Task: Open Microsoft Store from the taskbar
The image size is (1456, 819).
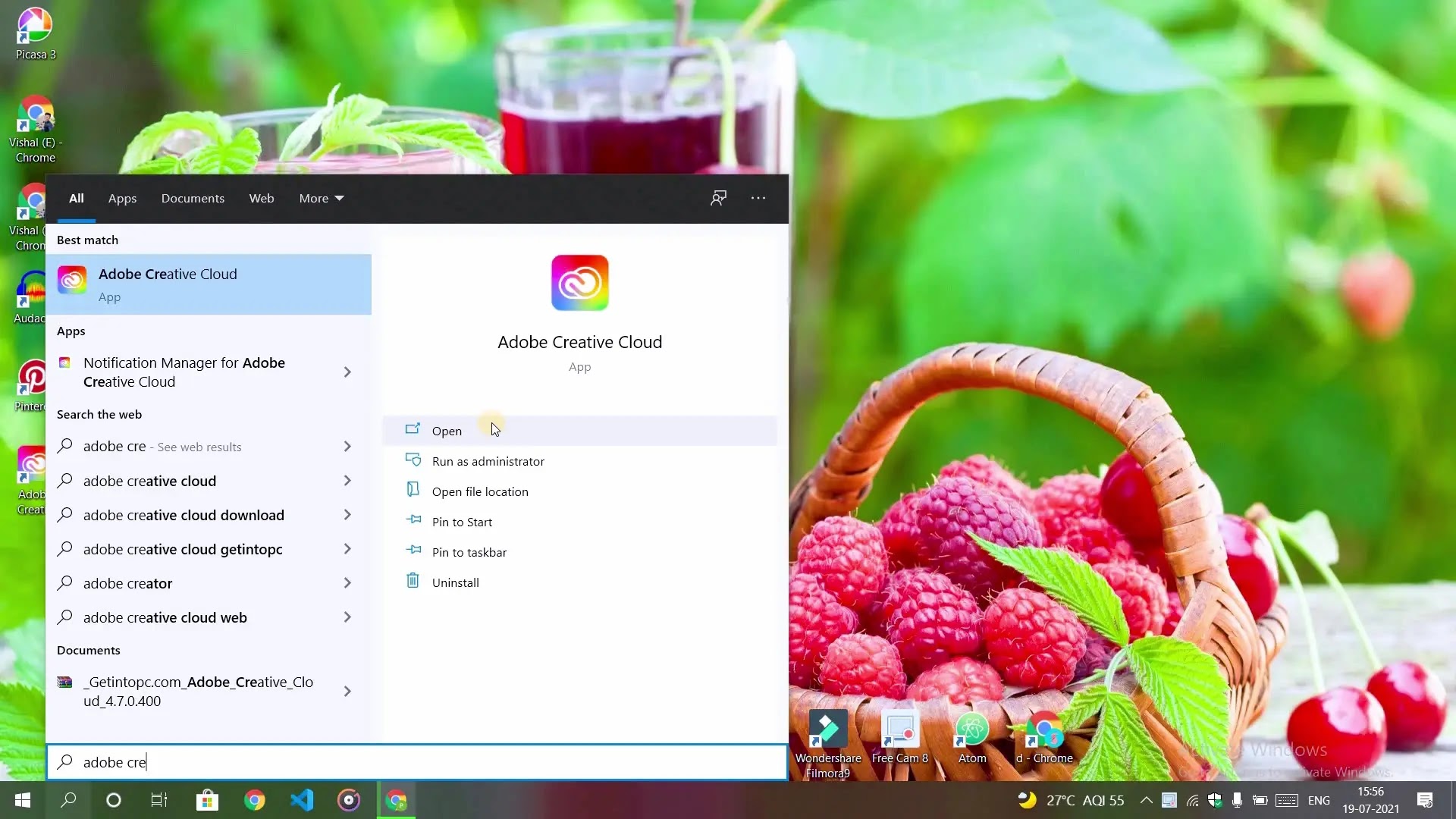Action: tap(207, 800)
